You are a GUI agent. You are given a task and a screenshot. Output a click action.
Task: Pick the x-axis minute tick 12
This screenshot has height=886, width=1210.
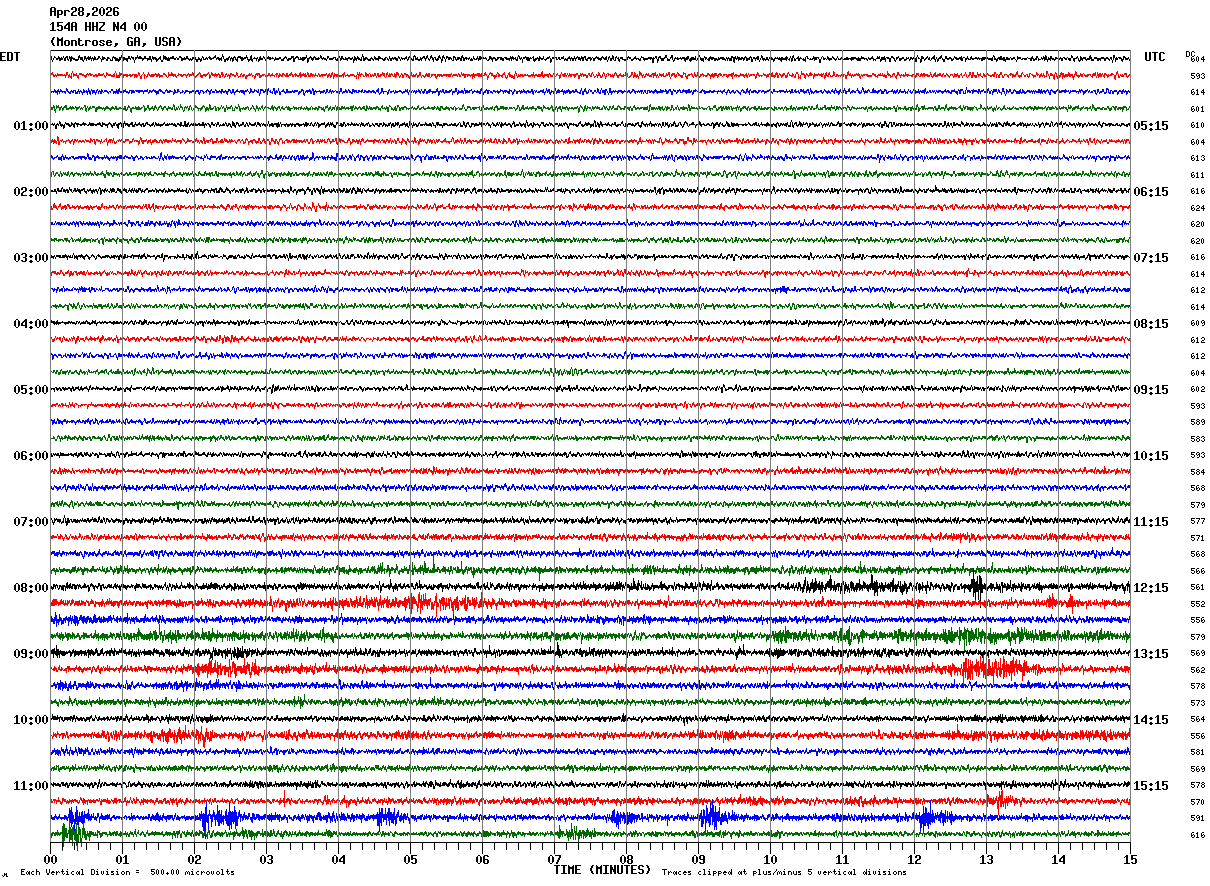point(914,859)
